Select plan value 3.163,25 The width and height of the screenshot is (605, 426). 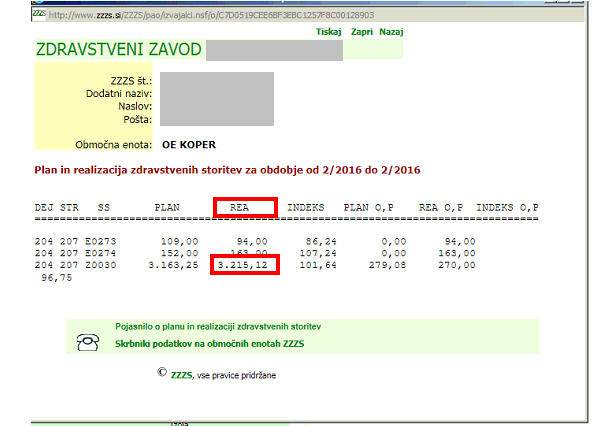(x=173, y=265)
